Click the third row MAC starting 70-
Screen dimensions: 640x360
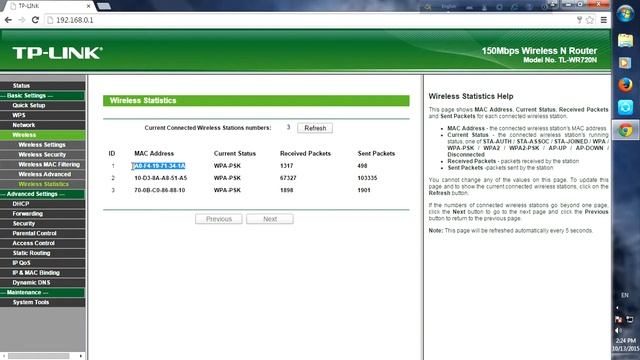[160, 190]
